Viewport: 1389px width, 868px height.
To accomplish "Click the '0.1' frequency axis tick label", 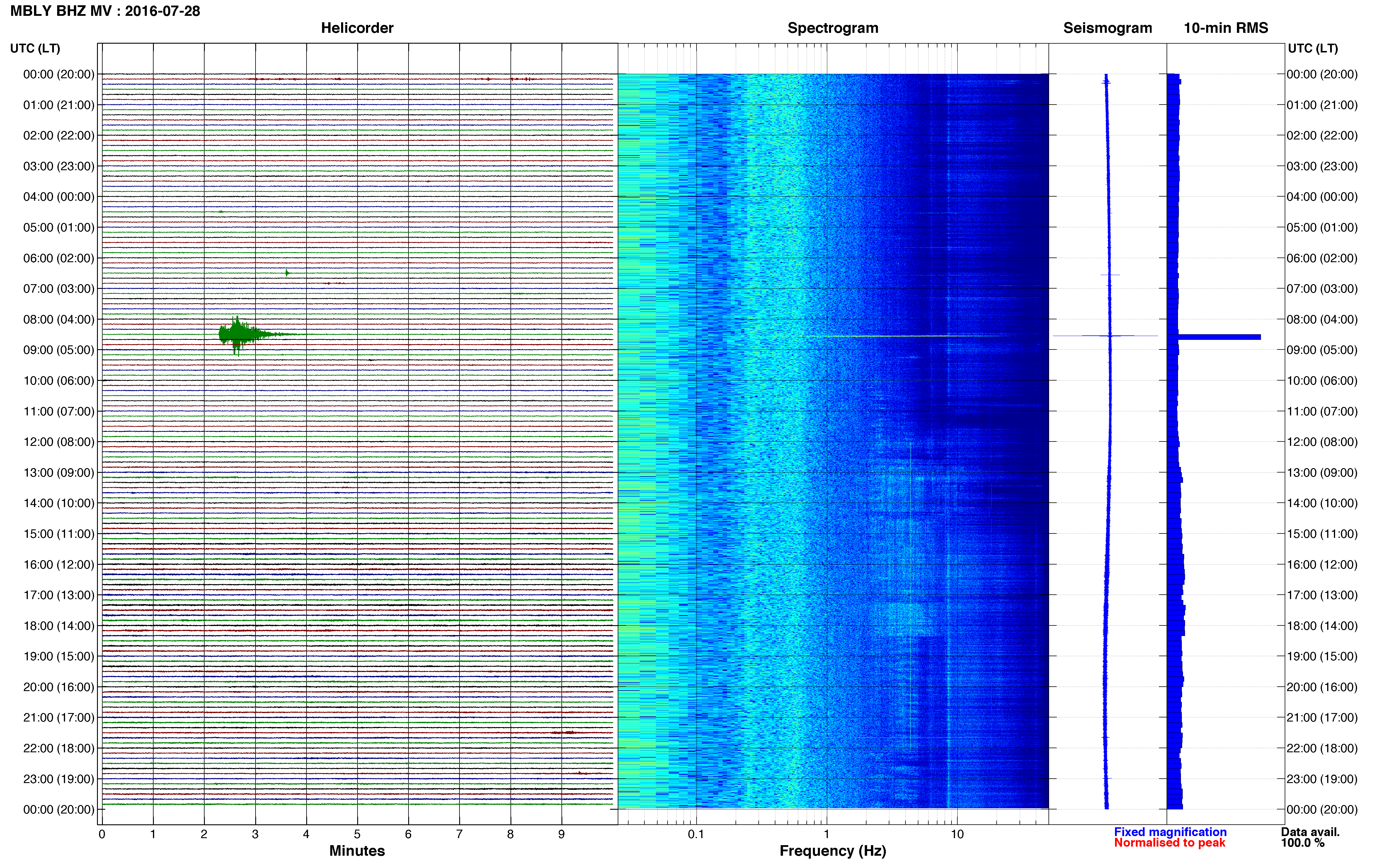I will pos(696,834).
